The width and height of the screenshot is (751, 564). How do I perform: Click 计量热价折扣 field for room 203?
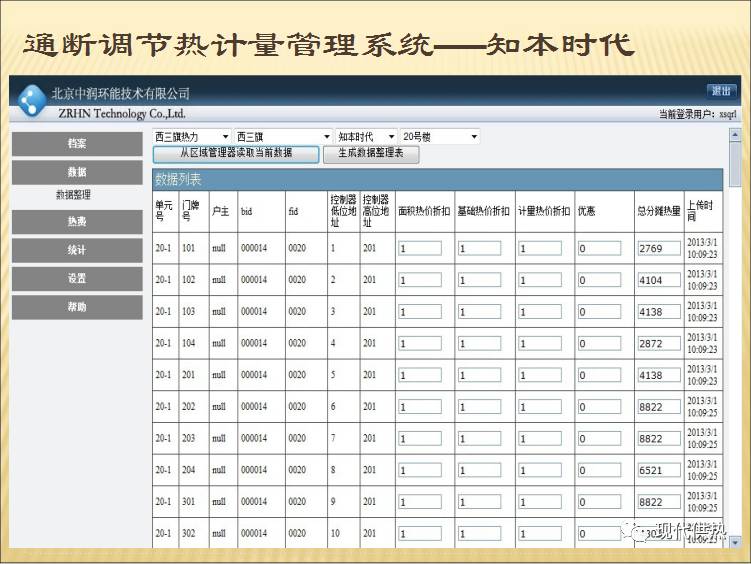click(x=540, y=439)
